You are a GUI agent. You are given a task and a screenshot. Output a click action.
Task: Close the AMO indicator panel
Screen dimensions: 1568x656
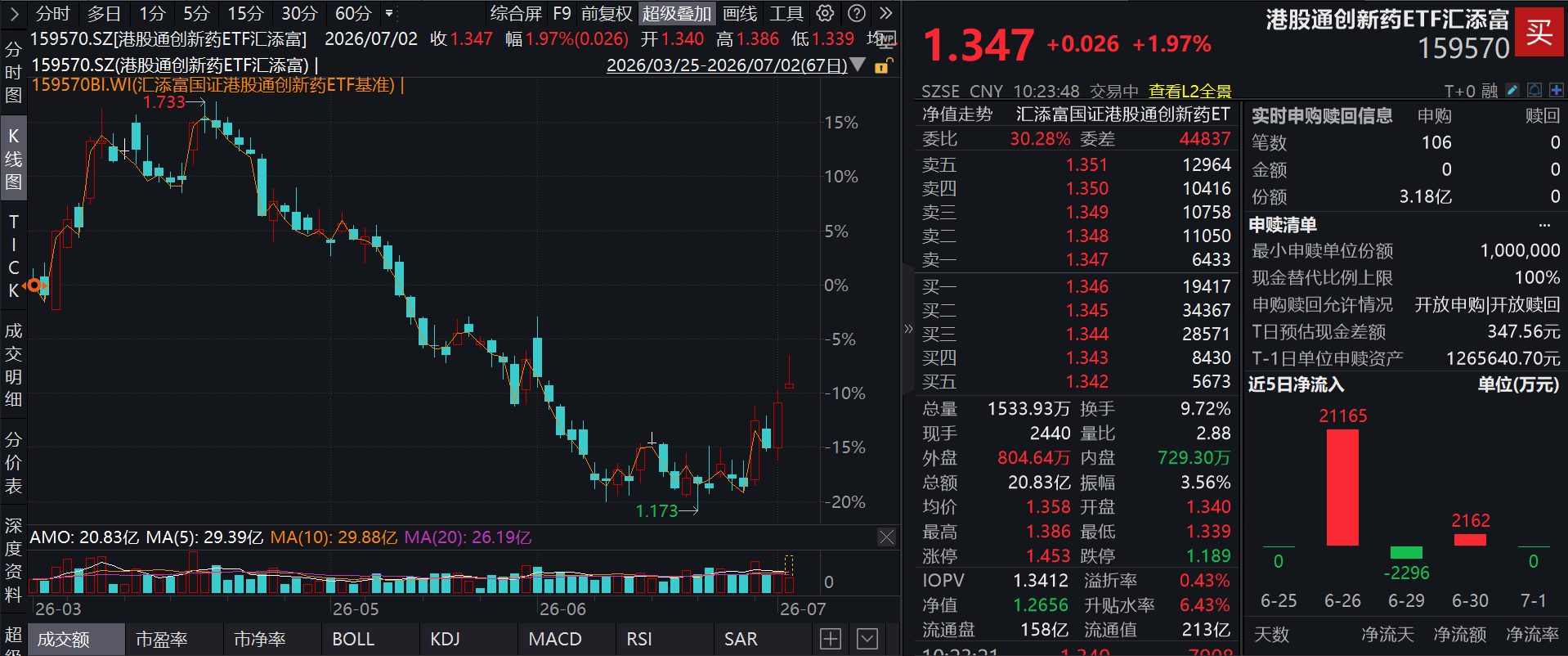pos(887,537)
